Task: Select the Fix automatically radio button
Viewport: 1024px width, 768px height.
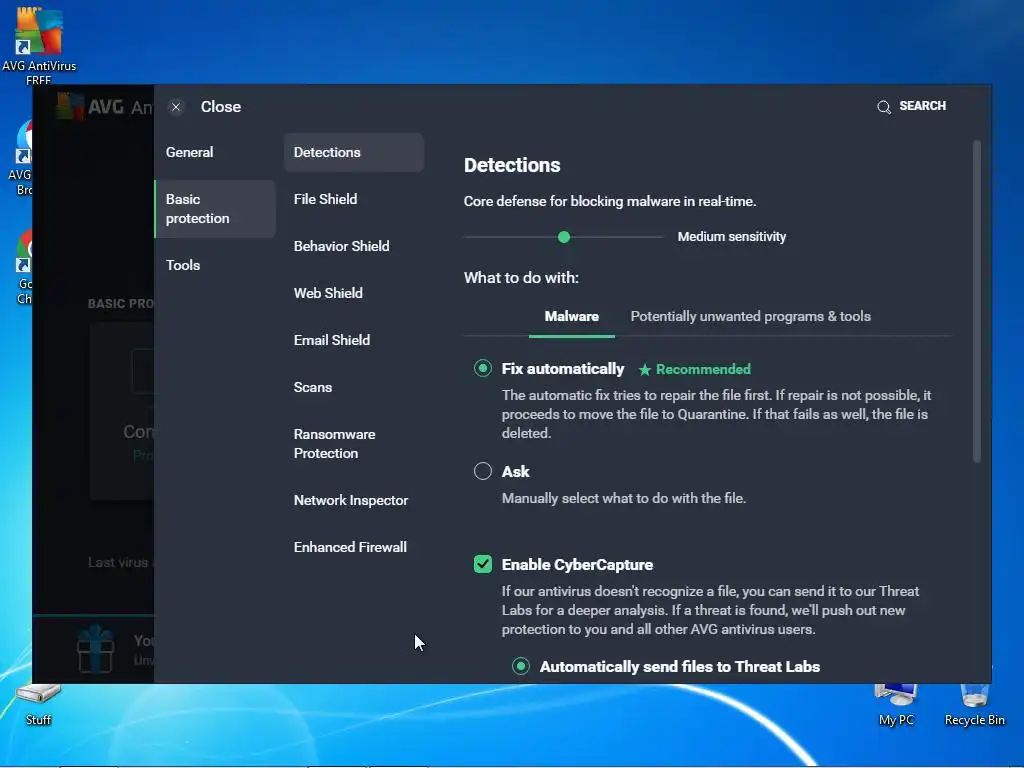Action: point(483,369)
